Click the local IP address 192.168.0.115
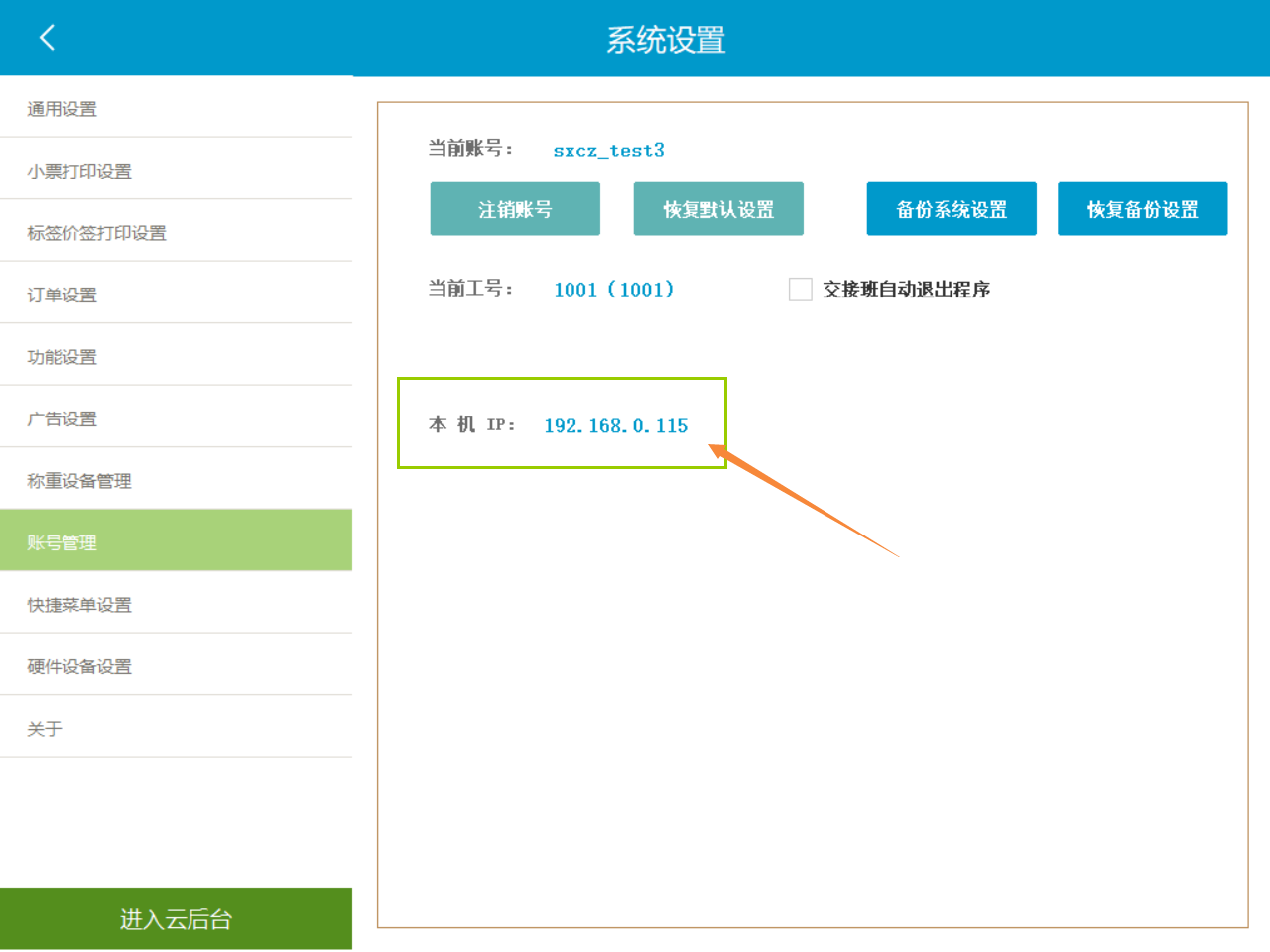 (x=615, y=425)
